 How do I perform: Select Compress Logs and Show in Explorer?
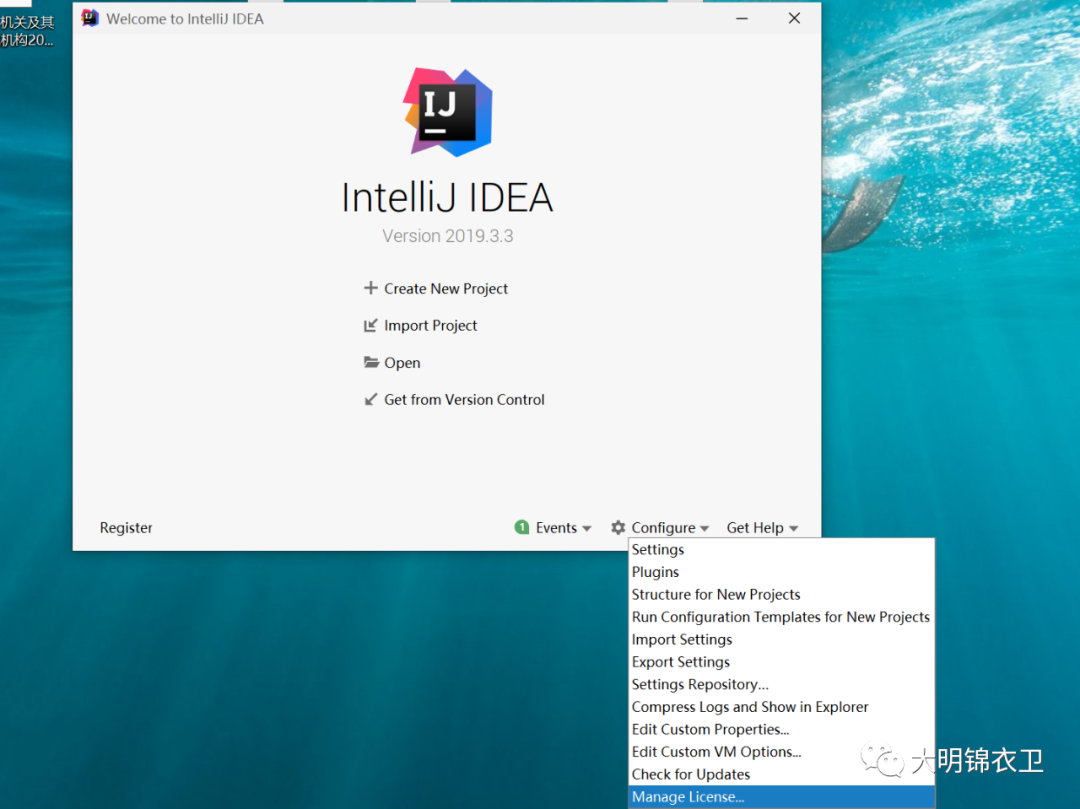coord(782,707)
